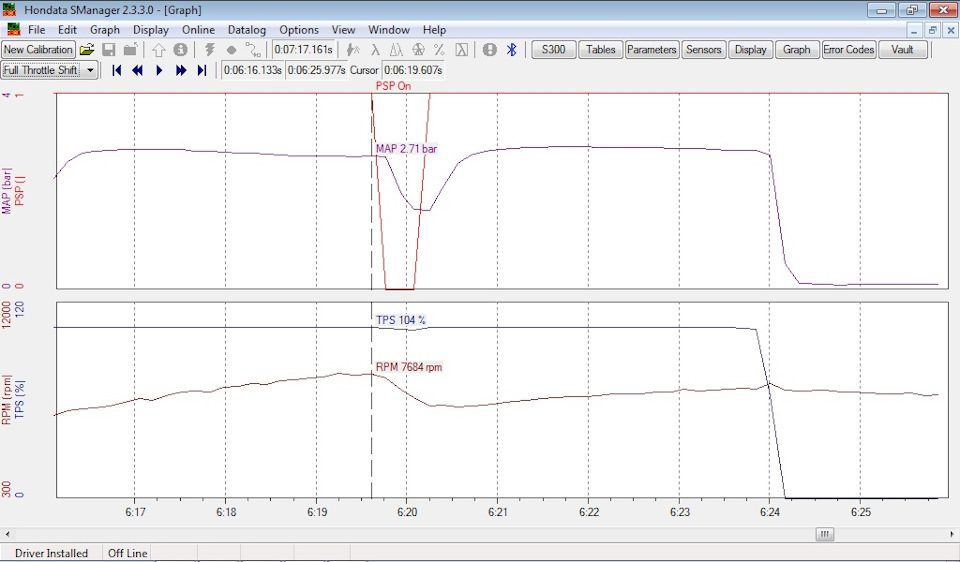This screenshot has height=562, width=960.
Task: Click the grey exclamation circle icon
Action: [490, 50]
